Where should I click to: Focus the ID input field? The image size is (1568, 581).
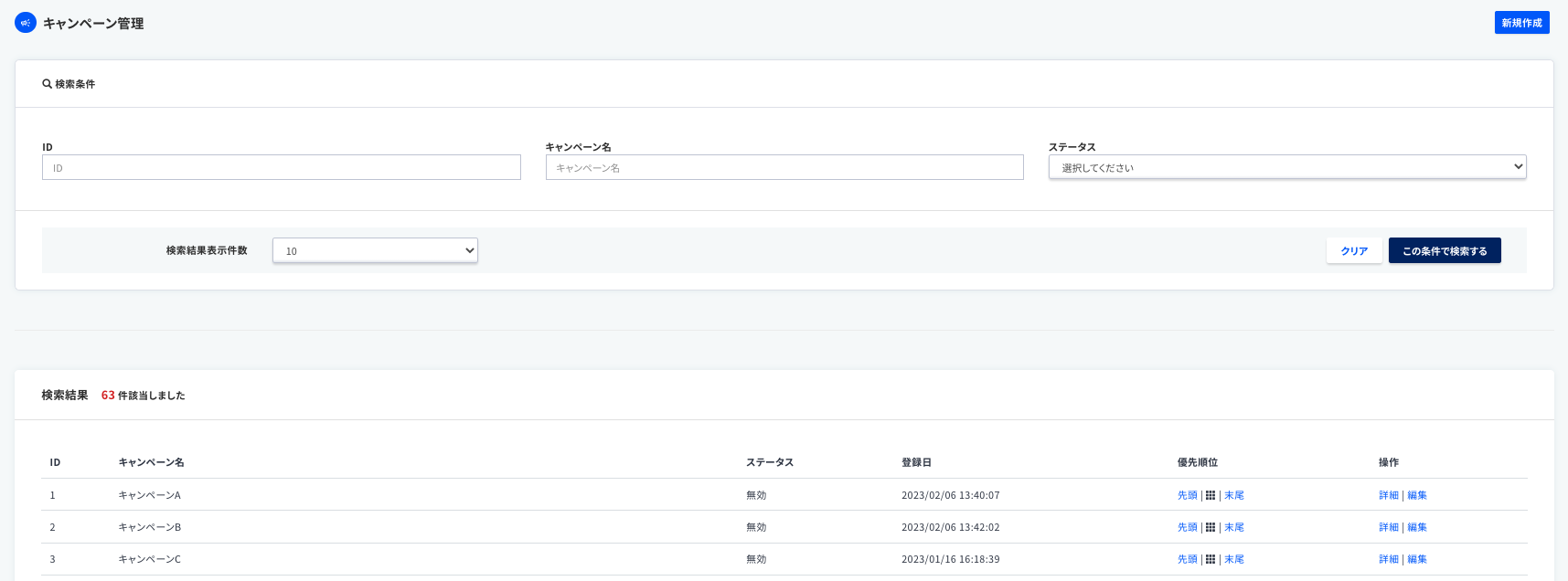pos(281,167)
